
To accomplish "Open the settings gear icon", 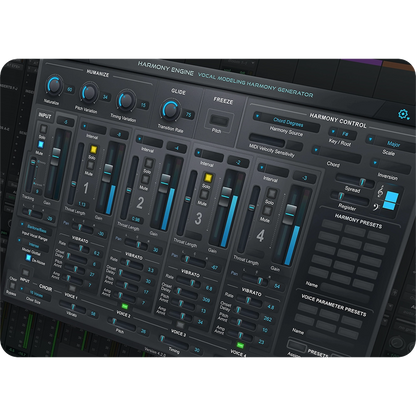I will 403,115.
